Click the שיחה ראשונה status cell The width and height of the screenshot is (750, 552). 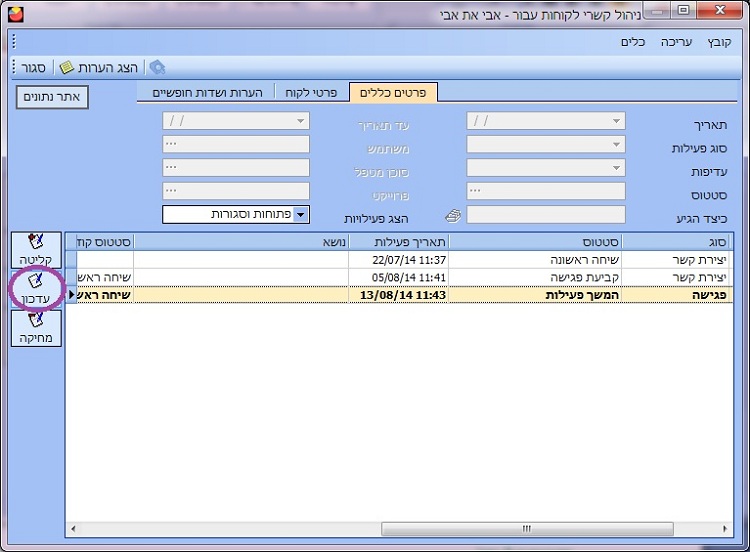pyautogui.click(x=535, y=260)
